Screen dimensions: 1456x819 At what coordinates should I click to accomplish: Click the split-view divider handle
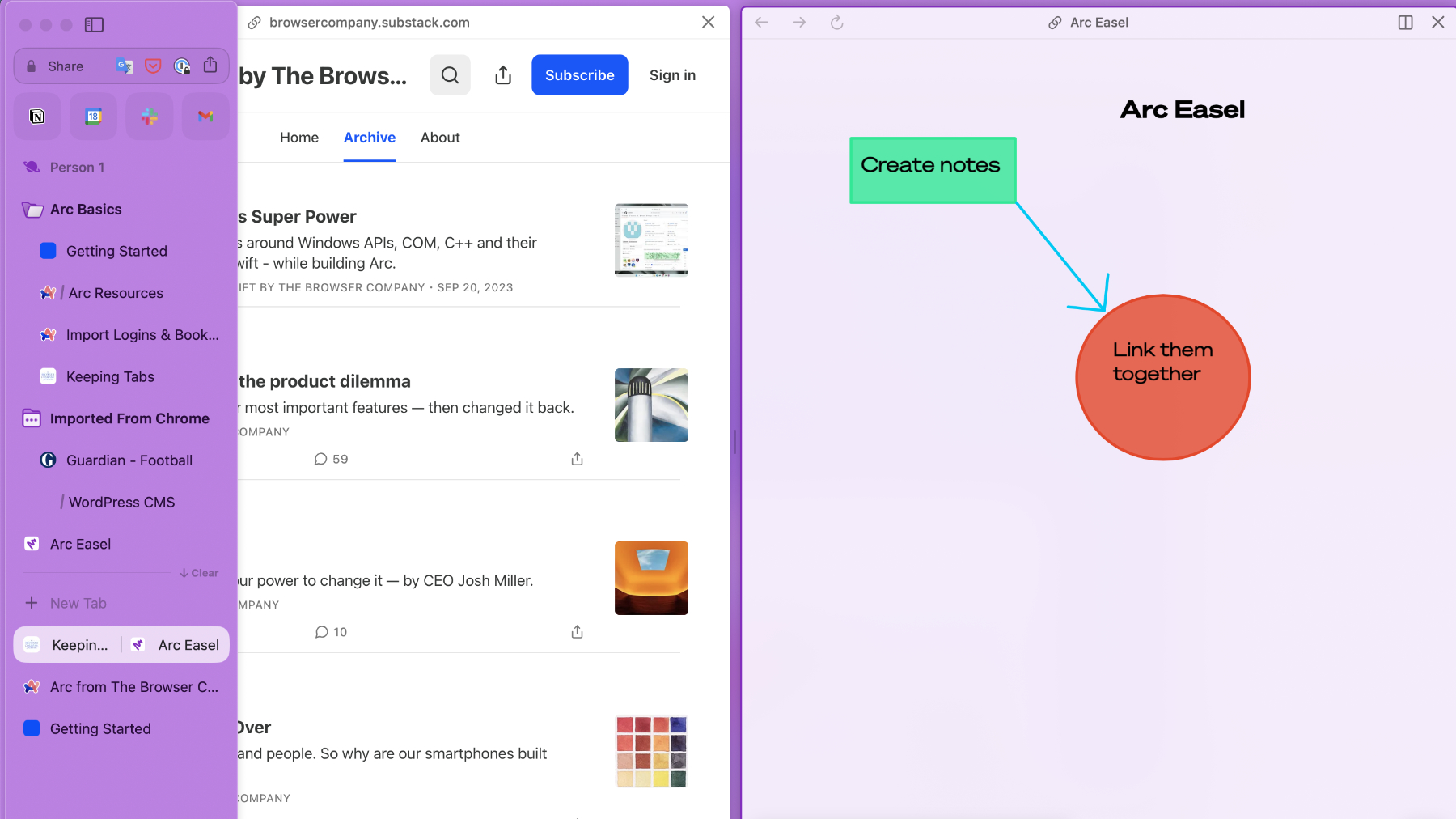click(x=734, y=442)
